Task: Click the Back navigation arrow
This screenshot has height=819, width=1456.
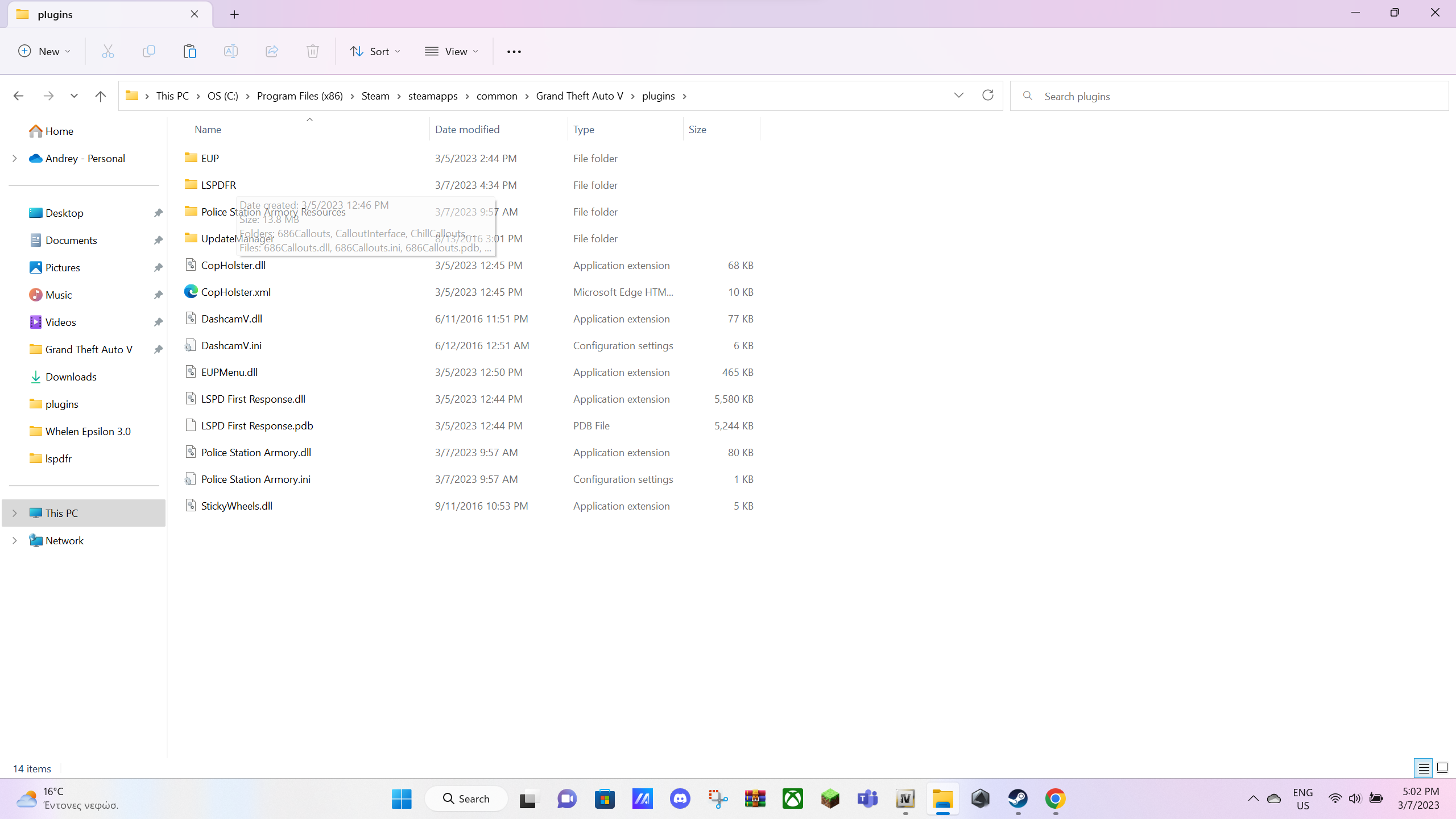Action: tap(18, 96)
